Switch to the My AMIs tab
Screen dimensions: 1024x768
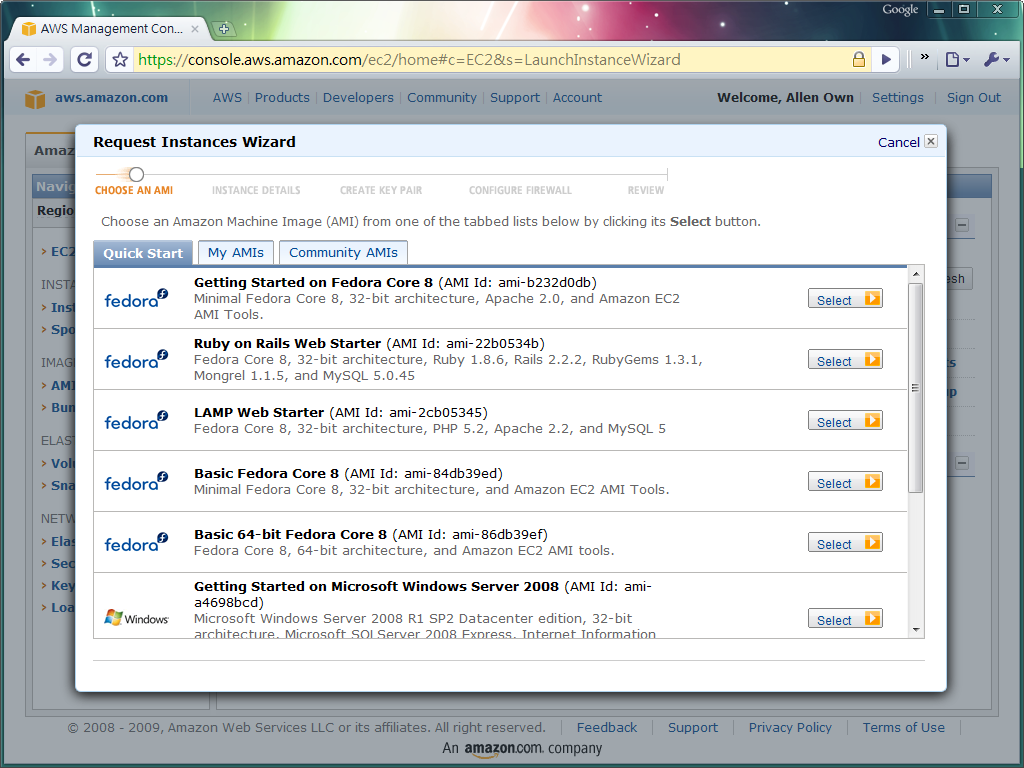pos(236,253)
